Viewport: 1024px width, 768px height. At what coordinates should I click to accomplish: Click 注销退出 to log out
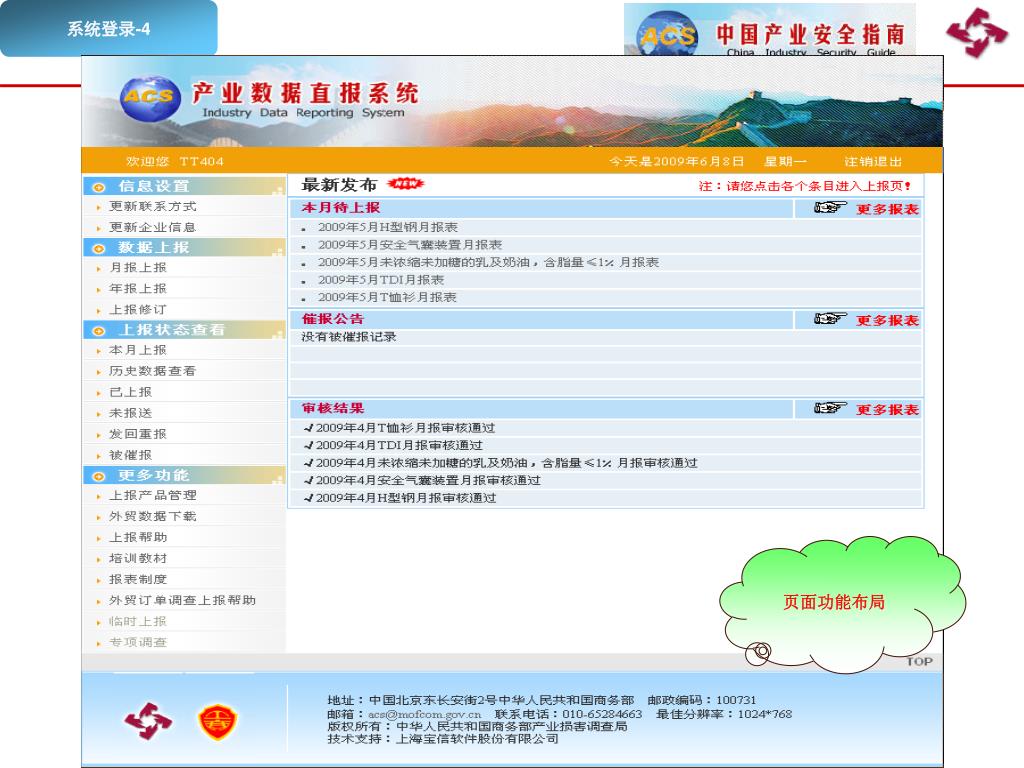[x=873, y=161]
